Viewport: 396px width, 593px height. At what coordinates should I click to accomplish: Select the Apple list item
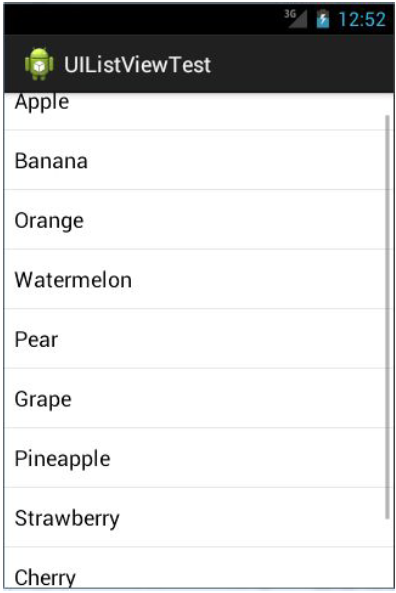[197, 111]
